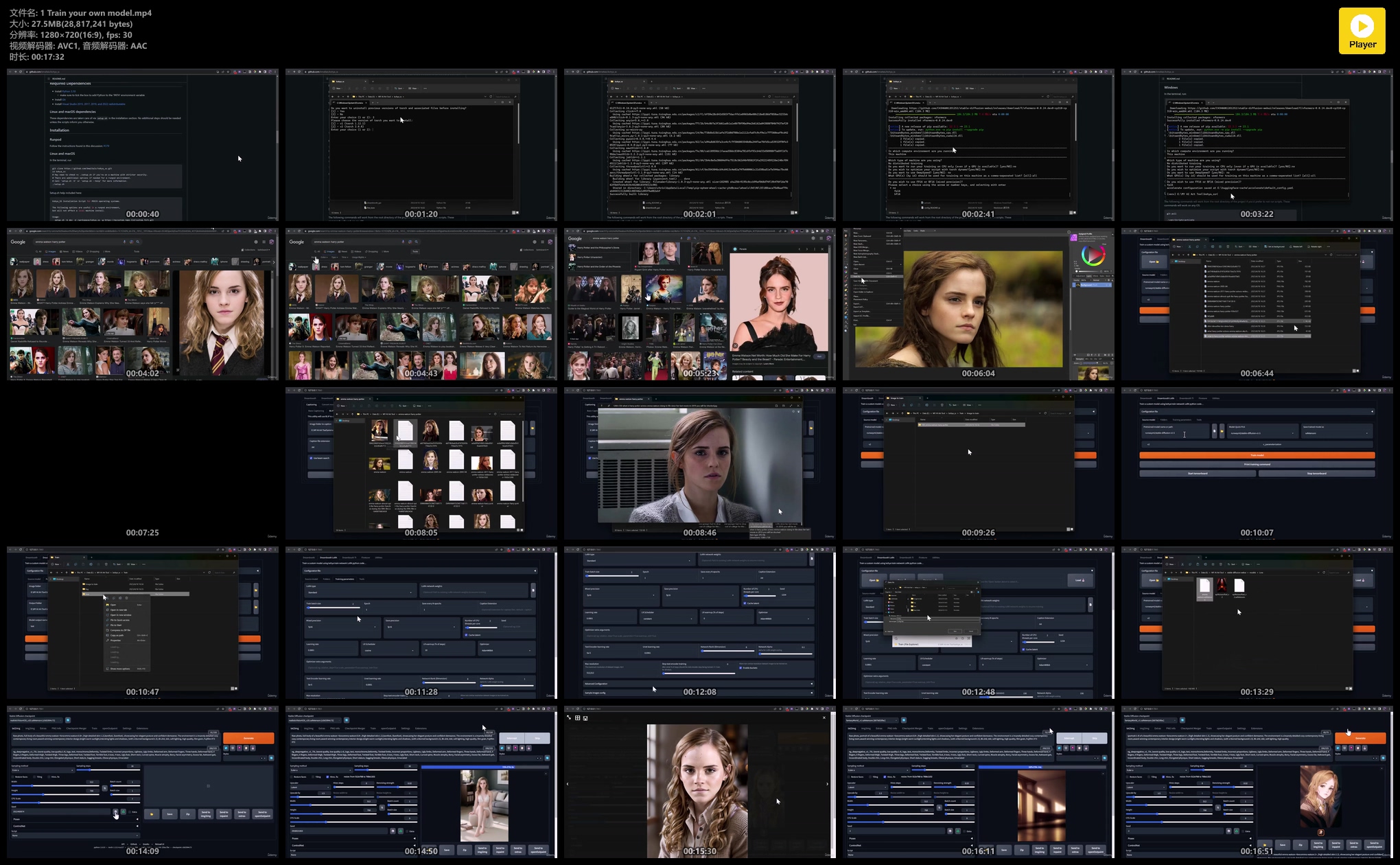Select the terminal thumbnail at 00:02:01
Viewport: 1400px width, 865px height.
coord(700,144)
